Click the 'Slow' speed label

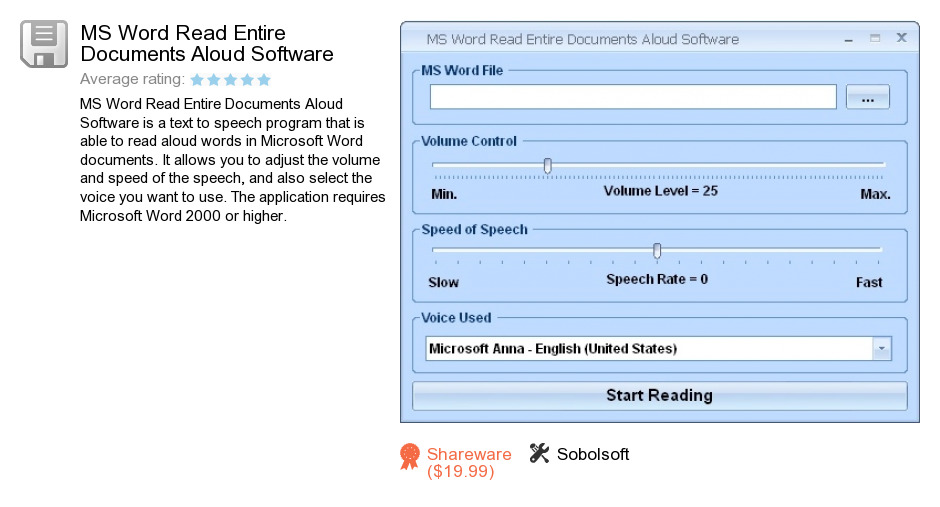443,282
